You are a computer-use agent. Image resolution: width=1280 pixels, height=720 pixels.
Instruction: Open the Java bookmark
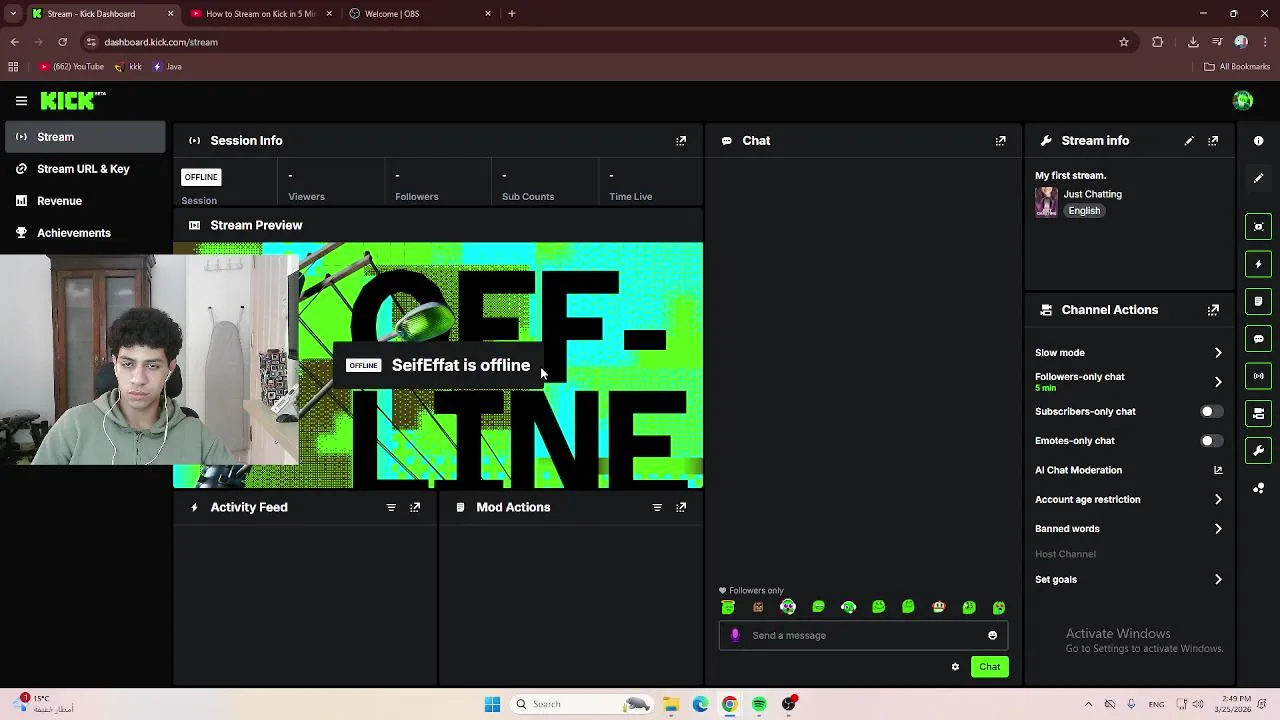click(167, 67)
